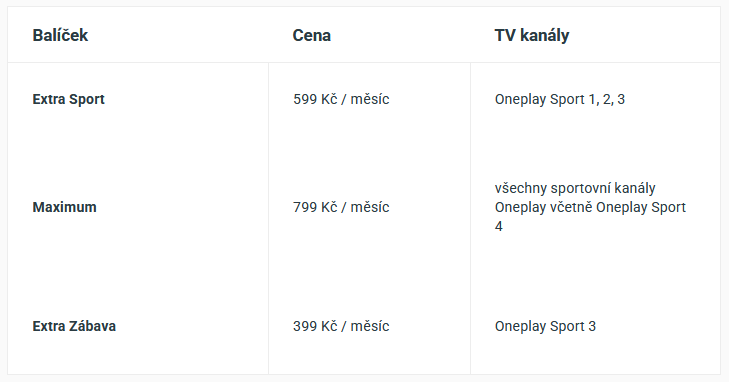Select the Extra Zábava package name
This screenshot has width=729, height=382.
(x=74, y=326)
